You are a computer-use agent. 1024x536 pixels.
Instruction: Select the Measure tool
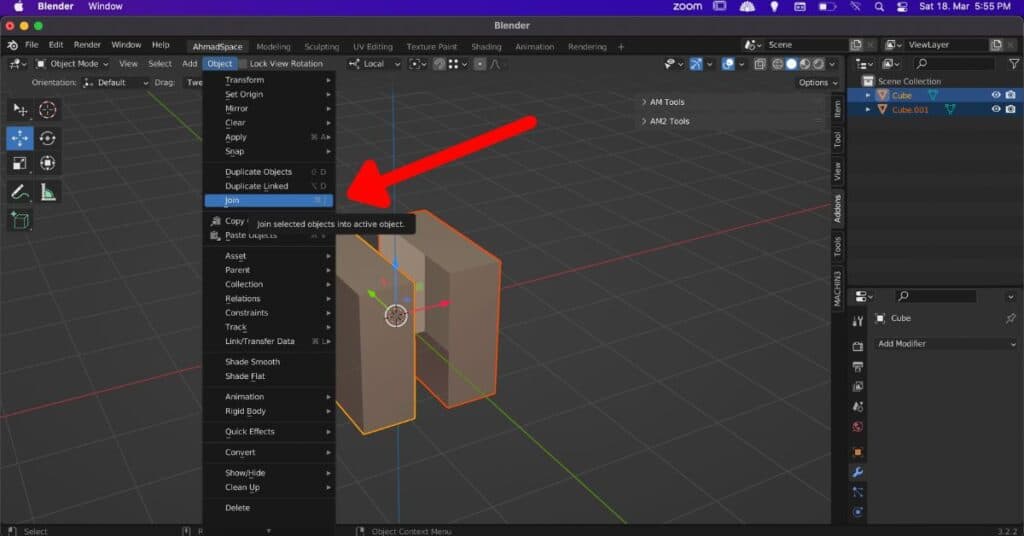point(47,191)
